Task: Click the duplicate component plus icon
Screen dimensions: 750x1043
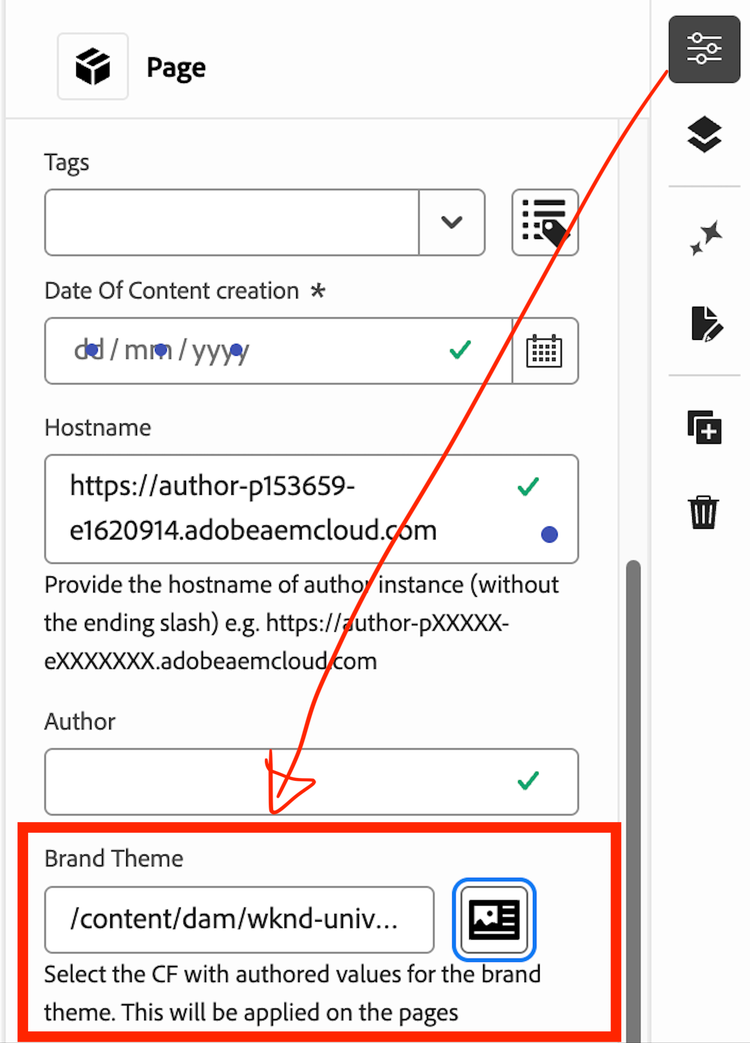Action: (x=704, y=427)
